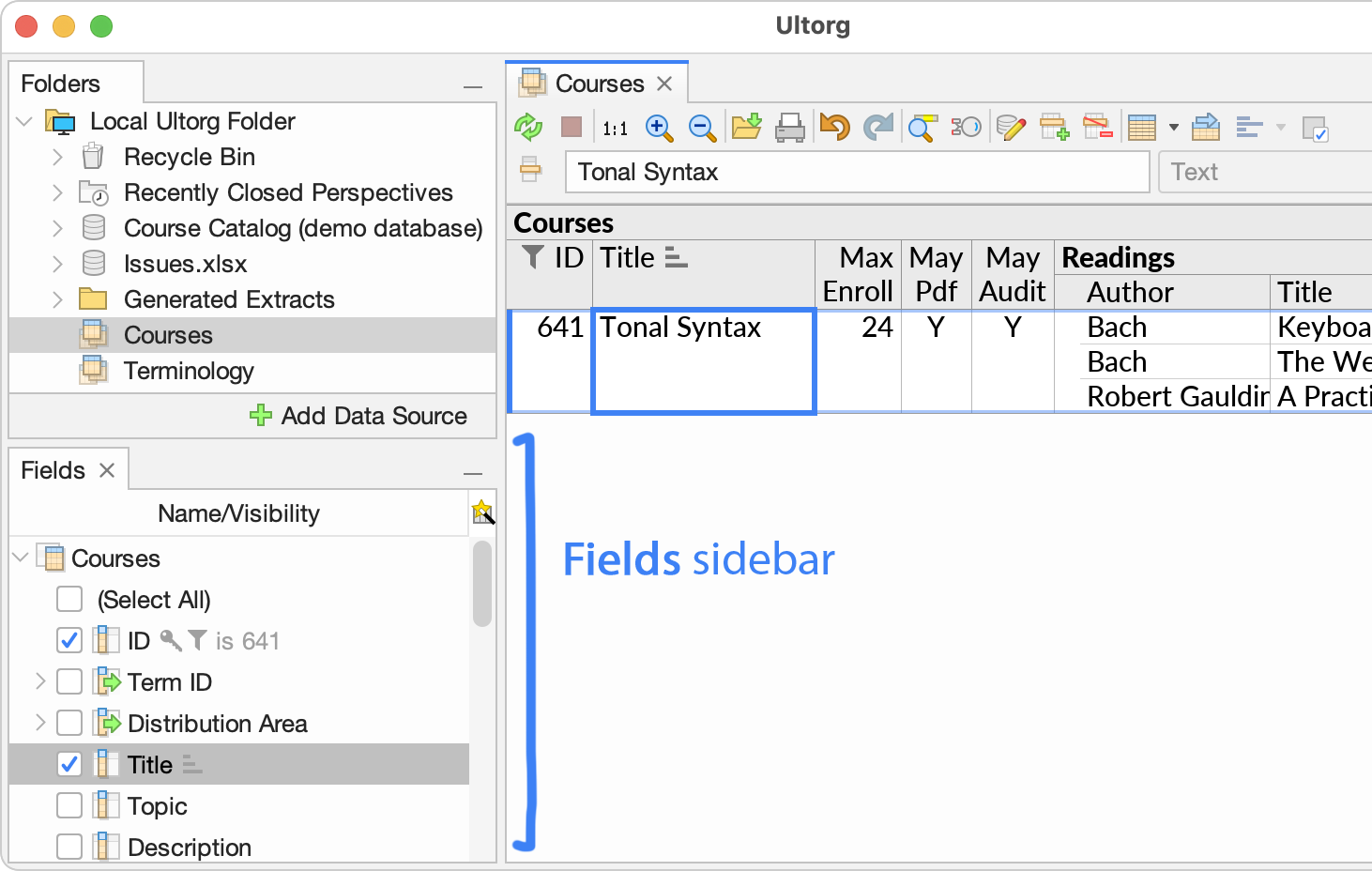Click the undo arrow in the toolbar
Image resolution: width=1372 pixels, height=871 pixels.
(834, 127)
